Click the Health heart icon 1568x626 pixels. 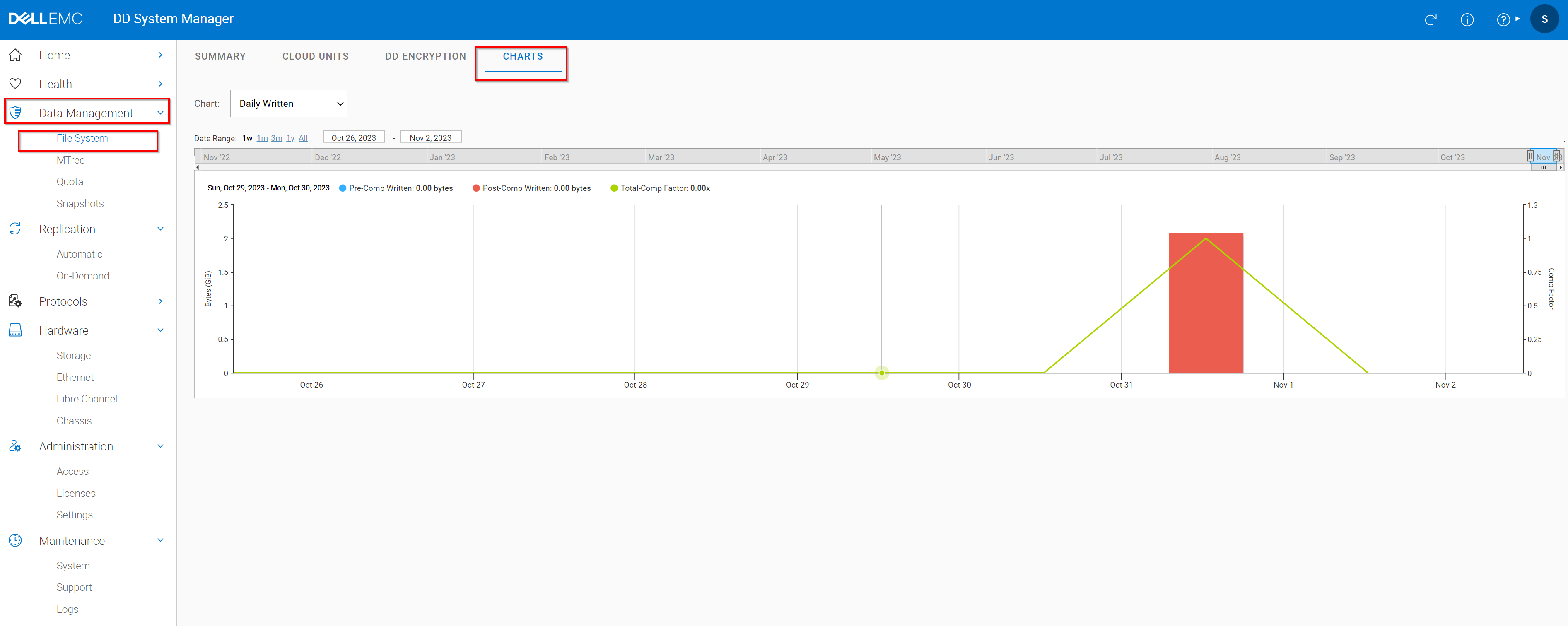(x=15, y=84)
